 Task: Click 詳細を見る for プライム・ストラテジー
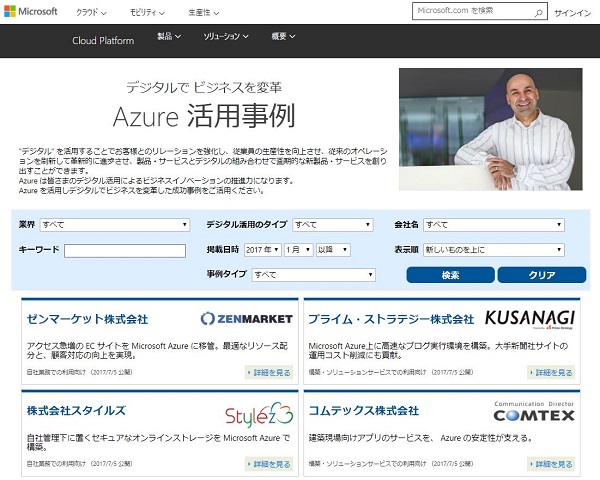551,372
